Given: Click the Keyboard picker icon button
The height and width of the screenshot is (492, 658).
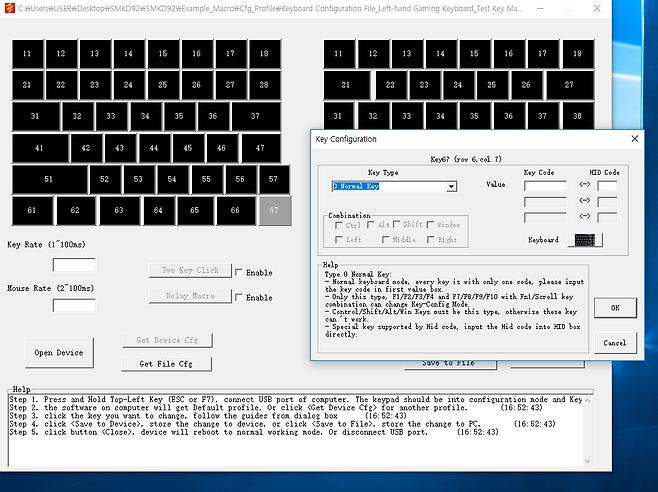Looking at the screenshot, I should click(x=585, y=240).
